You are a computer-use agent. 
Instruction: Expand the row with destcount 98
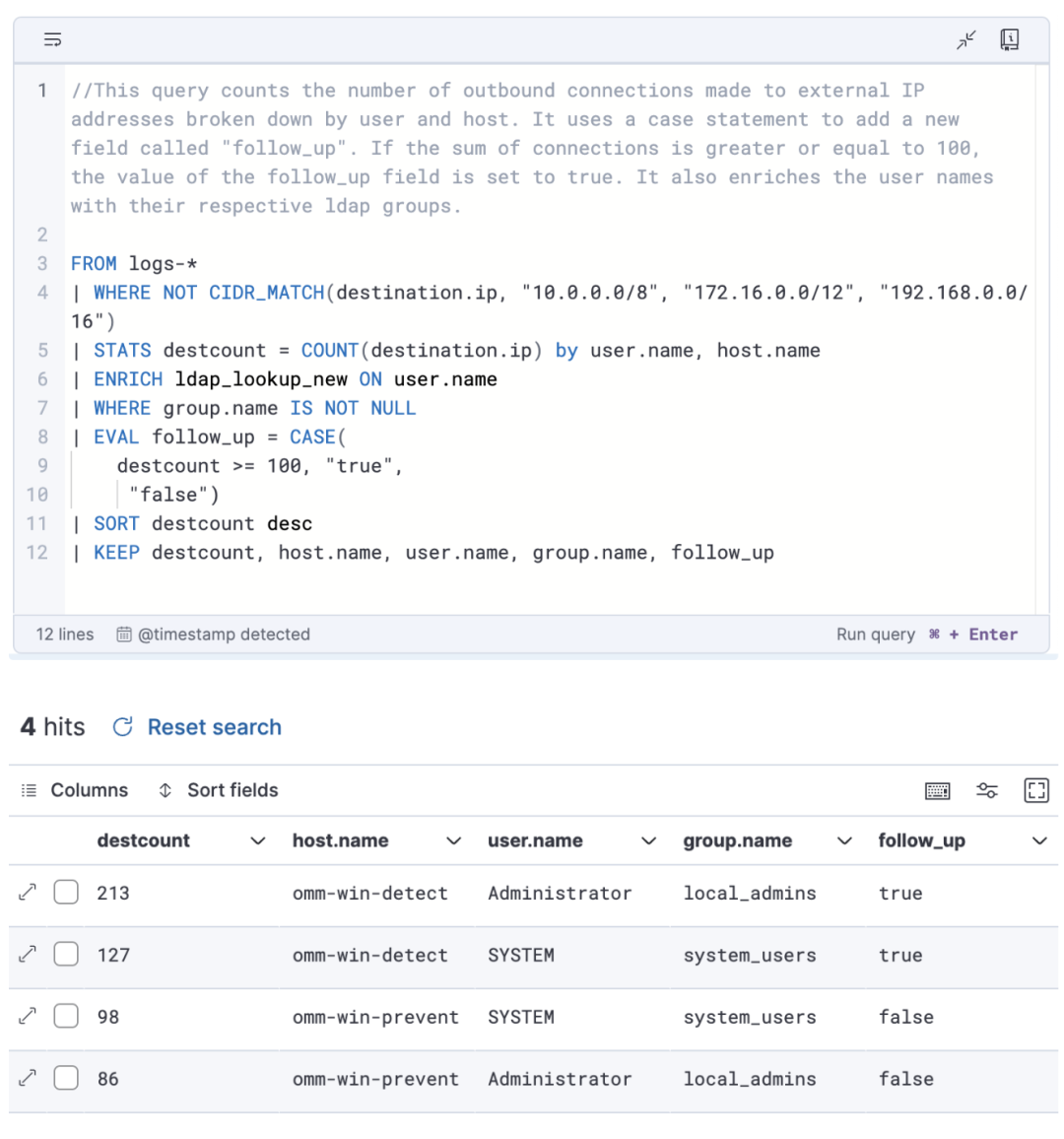point(28,1016)
